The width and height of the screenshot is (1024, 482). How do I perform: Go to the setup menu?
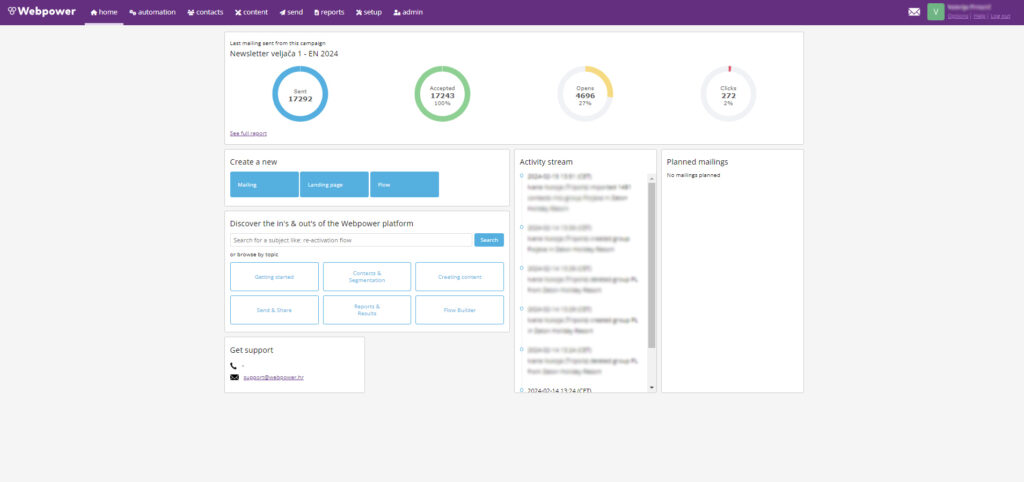click(x=369, y=12)
